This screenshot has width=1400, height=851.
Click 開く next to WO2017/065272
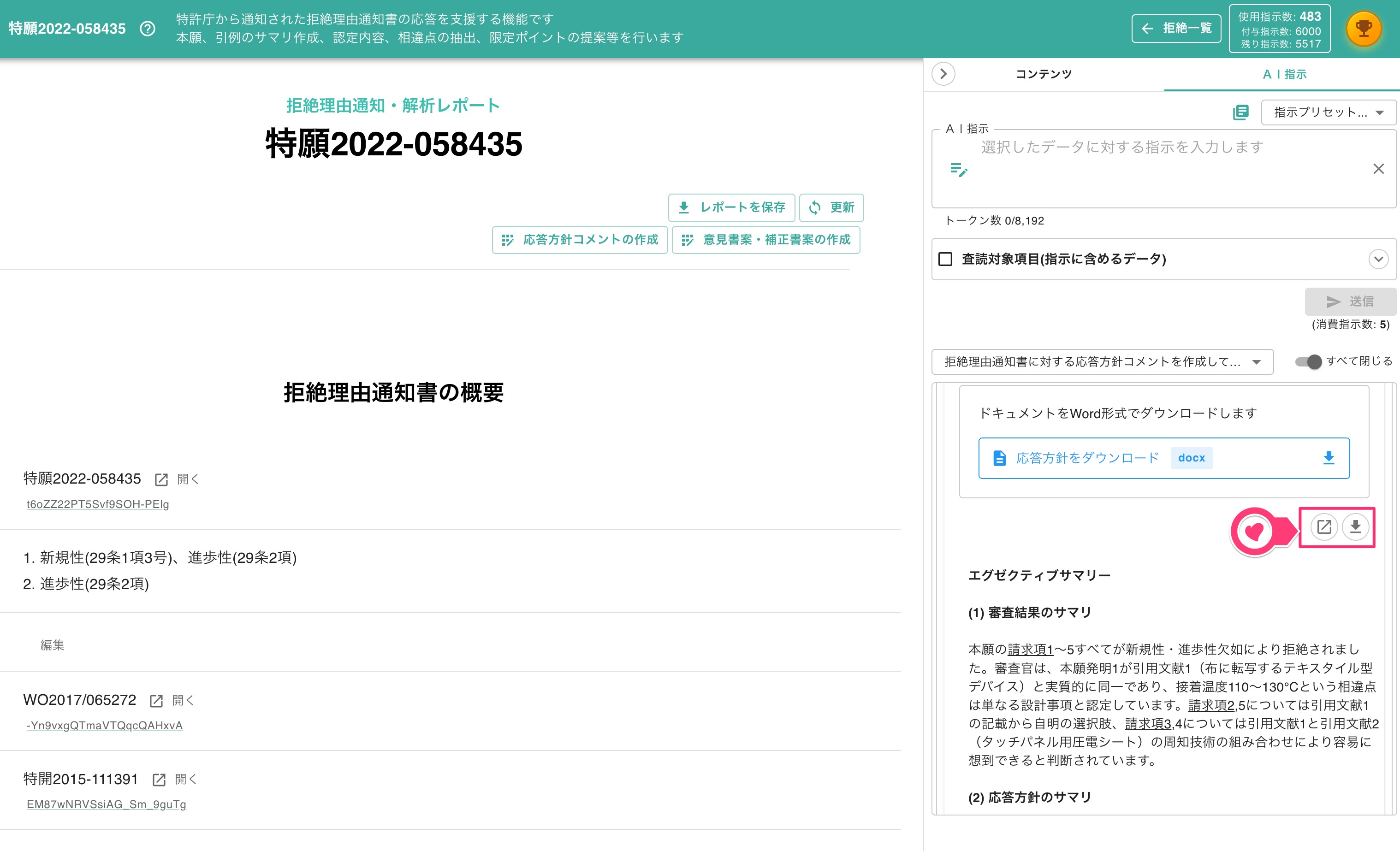click(184, 700)
